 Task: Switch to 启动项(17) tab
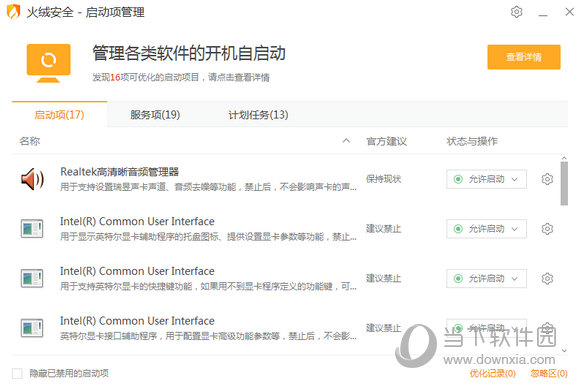point(60,115)
